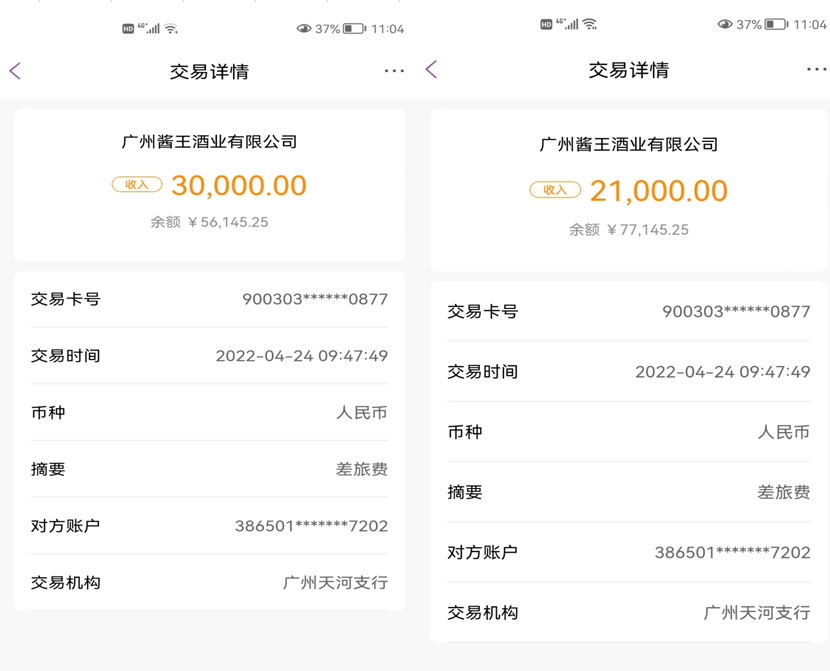
Task: Tap the HD indicator in right status bar
Action: coord(546,24)
